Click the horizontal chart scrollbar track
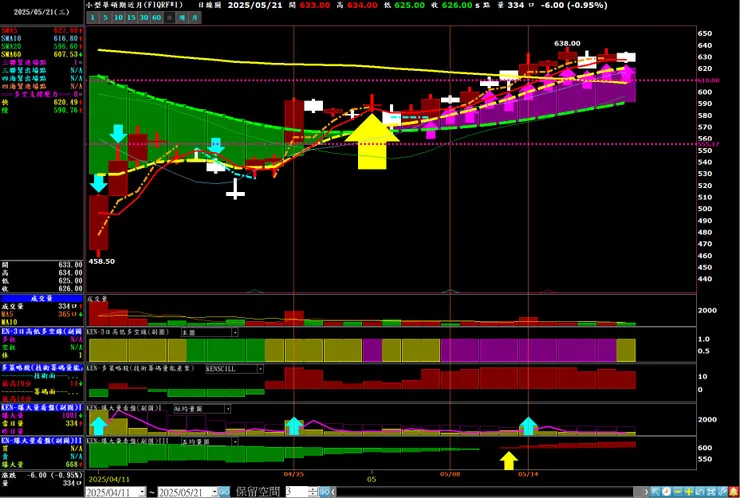 click(486, 492)
